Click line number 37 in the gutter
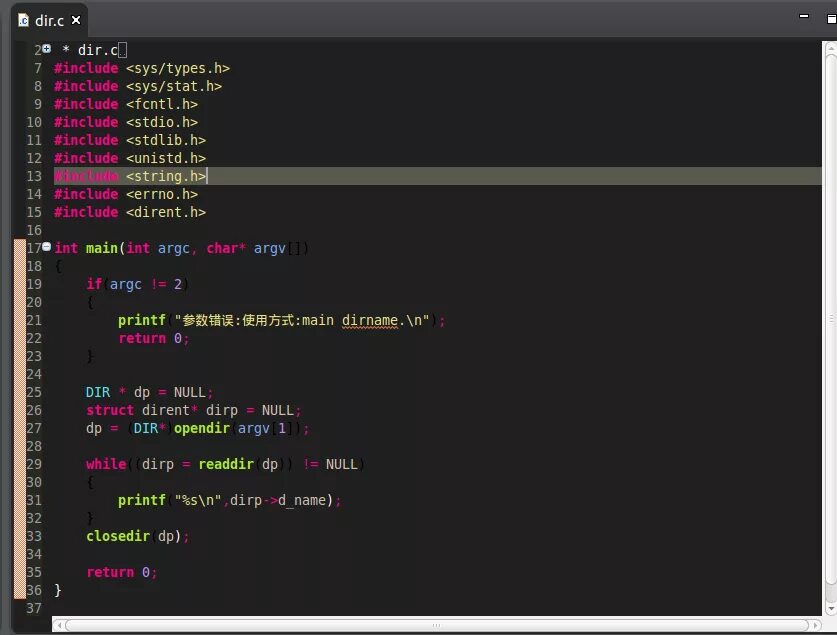Screen dimensions: 837x635 34,608
